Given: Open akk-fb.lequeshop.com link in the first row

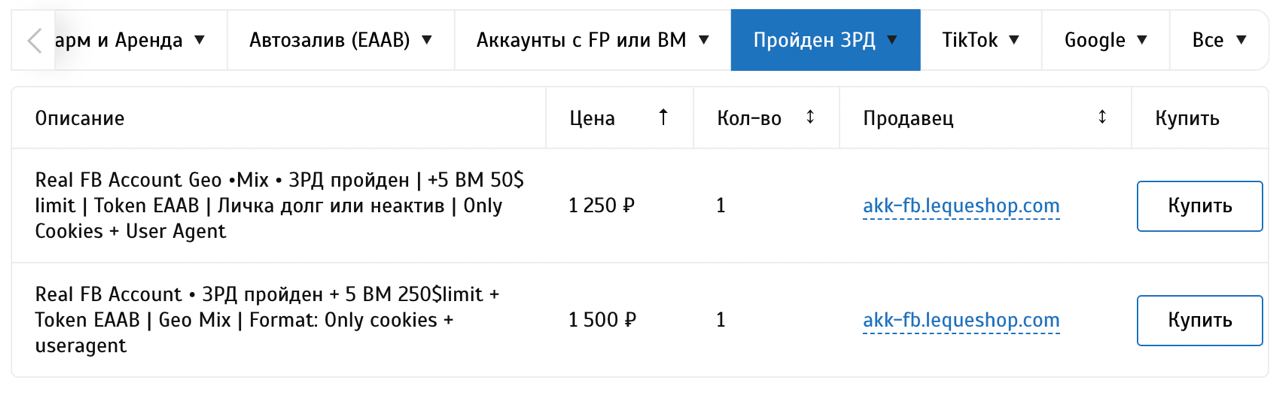Looking at the screenshot, I should tap(961, 207).
